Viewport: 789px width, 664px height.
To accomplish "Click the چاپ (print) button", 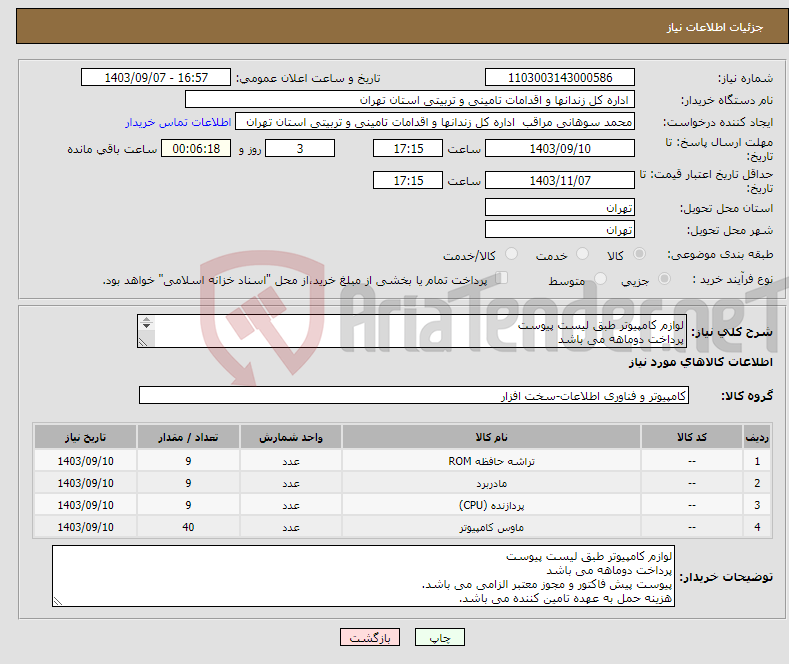I will pos(439,637).
